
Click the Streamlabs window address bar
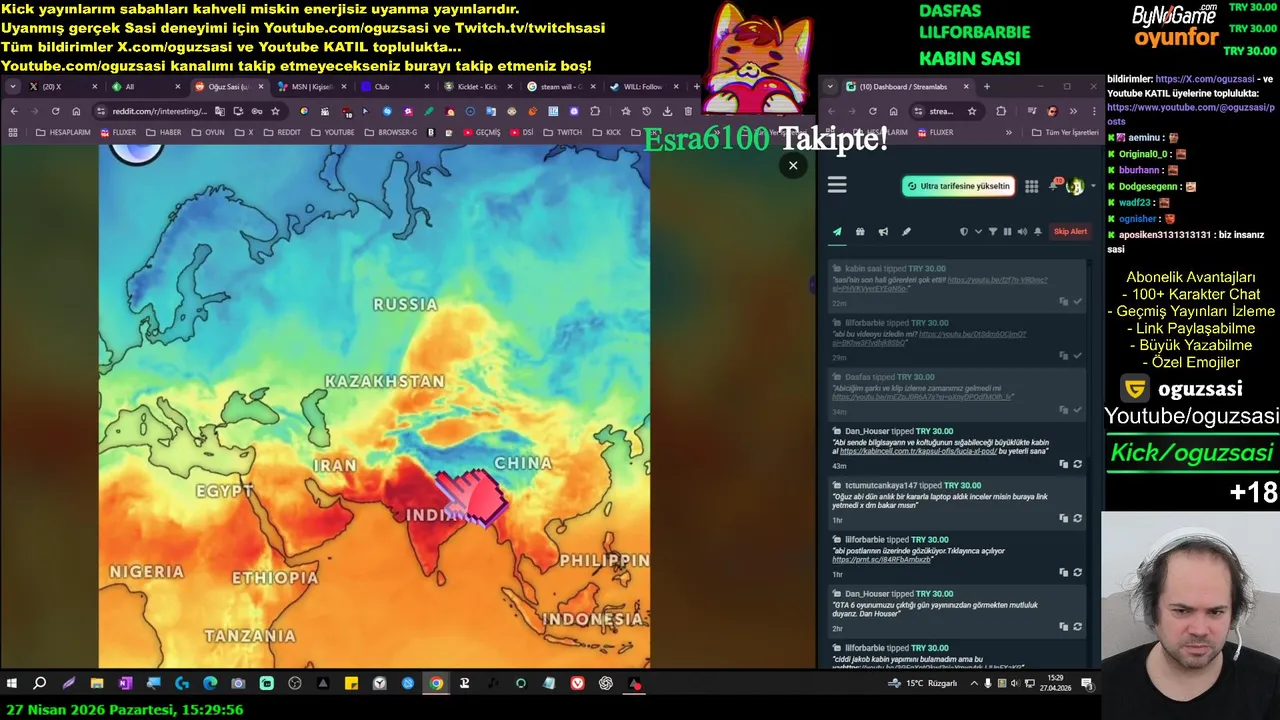tap(945, 111)
